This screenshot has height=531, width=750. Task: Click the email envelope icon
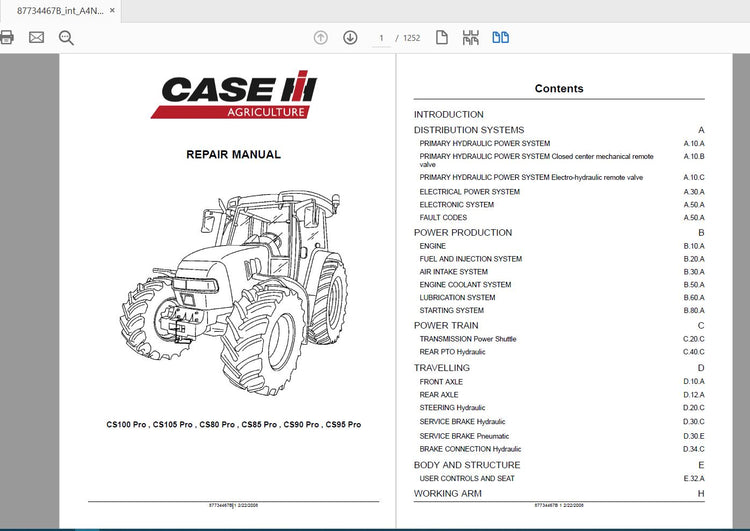(36, 37)
